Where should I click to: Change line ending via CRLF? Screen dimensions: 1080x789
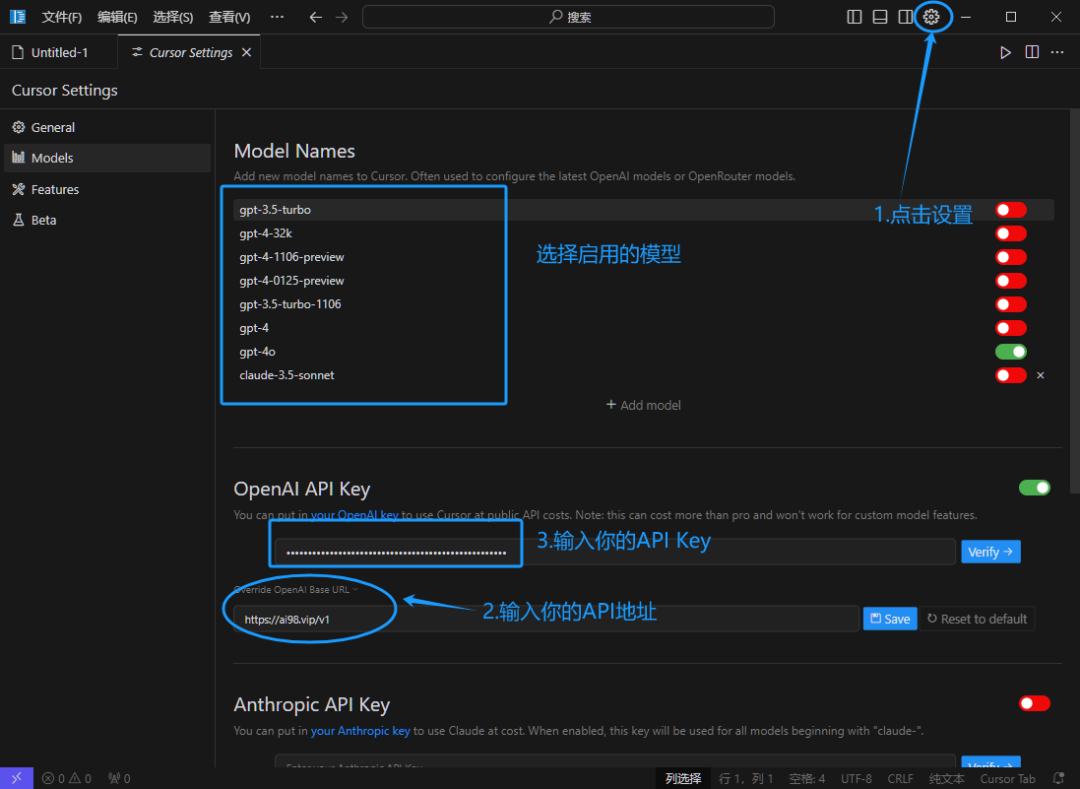point(900,779)
